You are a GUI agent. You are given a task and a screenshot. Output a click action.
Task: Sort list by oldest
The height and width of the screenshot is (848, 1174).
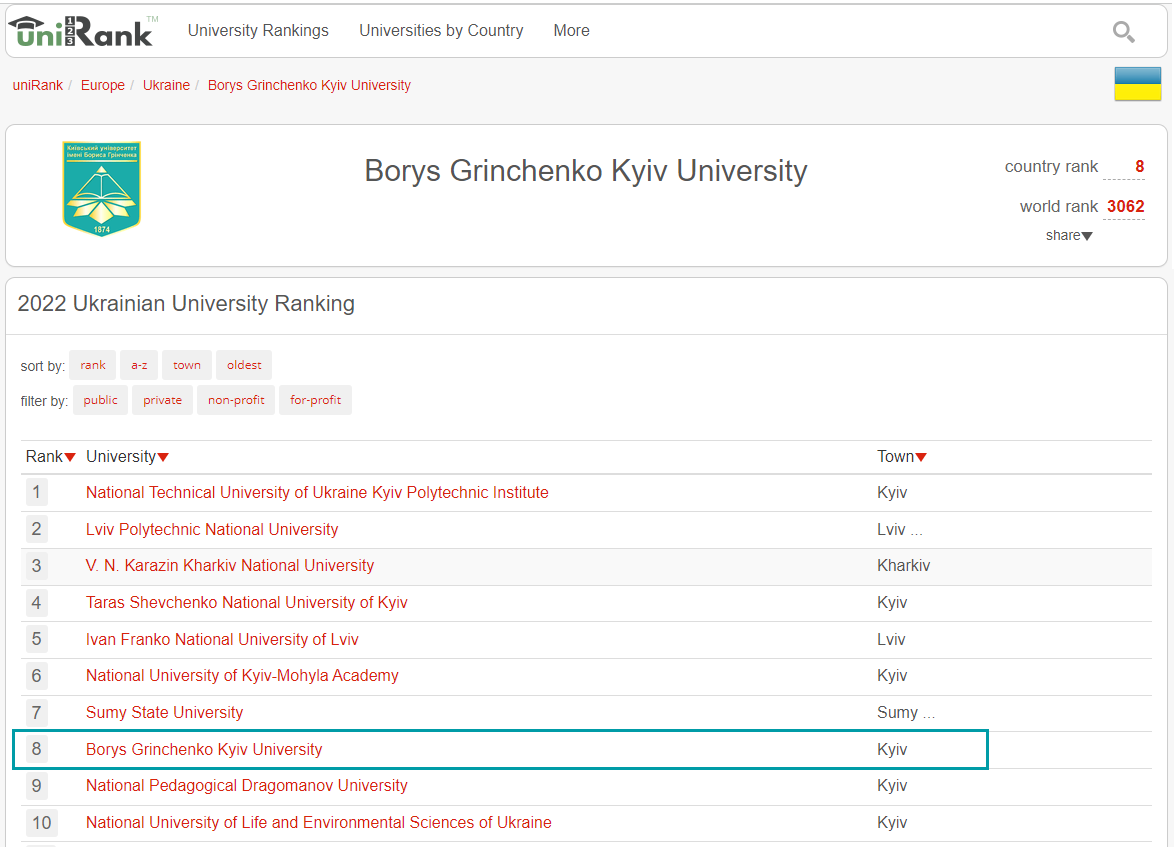click(x=244, y=365)
